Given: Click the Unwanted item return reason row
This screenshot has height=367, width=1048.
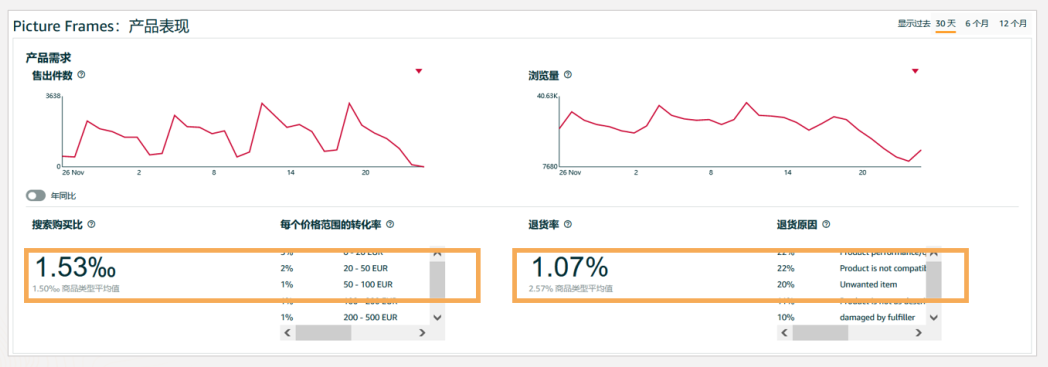Looking at the screenshot, I should tap(852, 285).
